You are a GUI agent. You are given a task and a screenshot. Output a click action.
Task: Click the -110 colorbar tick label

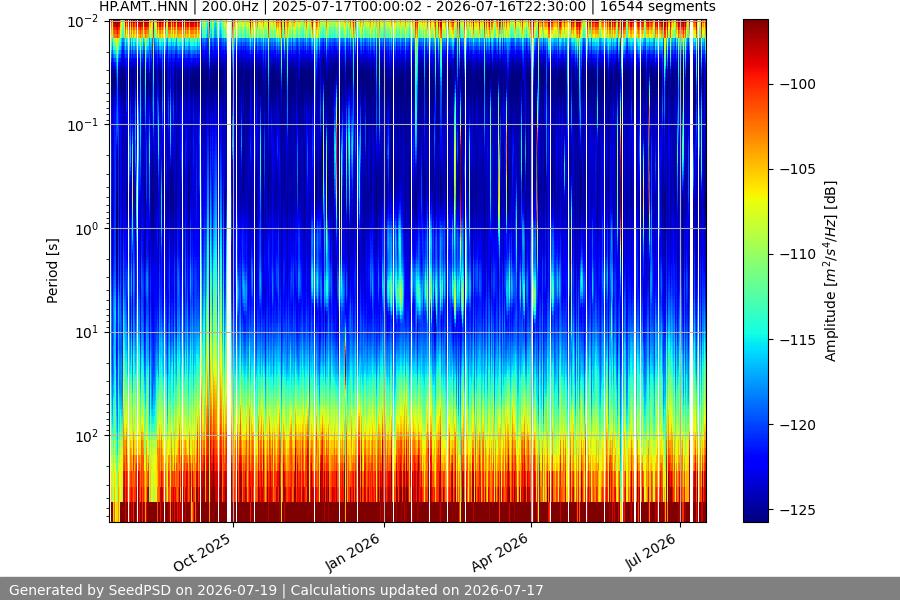click(x=798, y=254)
